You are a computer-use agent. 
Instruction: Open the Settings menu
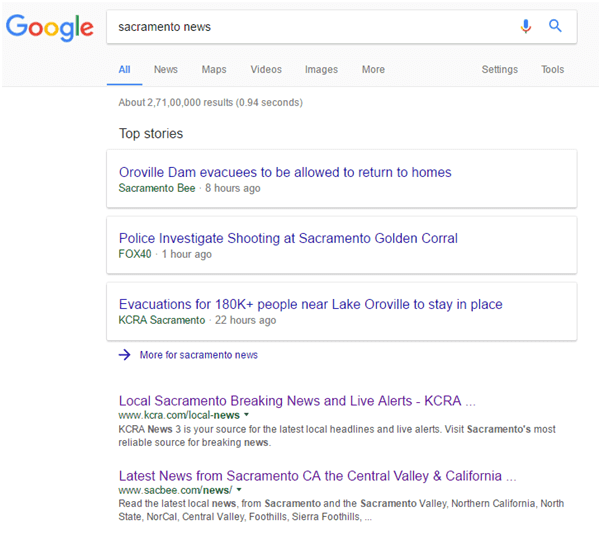click(499, 70)
